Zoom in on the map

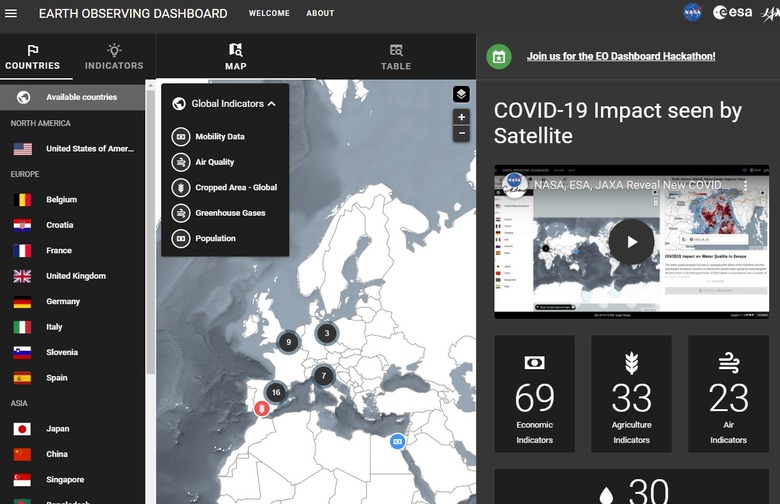461,117
